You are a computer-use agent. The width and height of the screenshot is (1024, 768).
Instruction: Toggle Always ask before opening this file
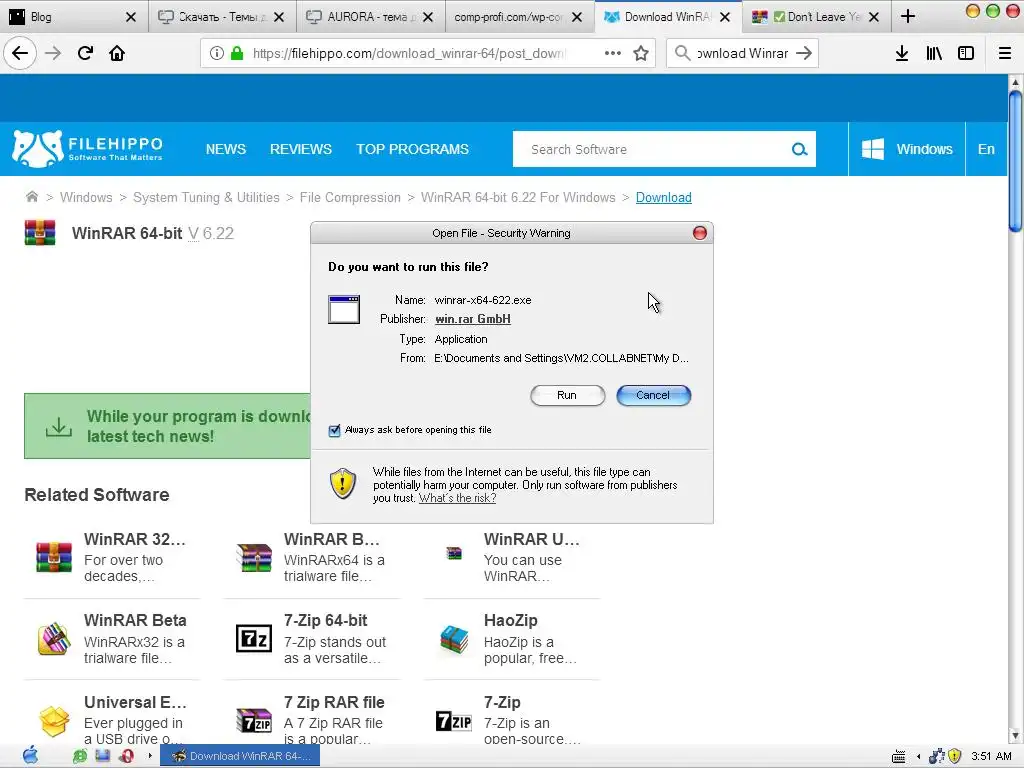point(334,430)
